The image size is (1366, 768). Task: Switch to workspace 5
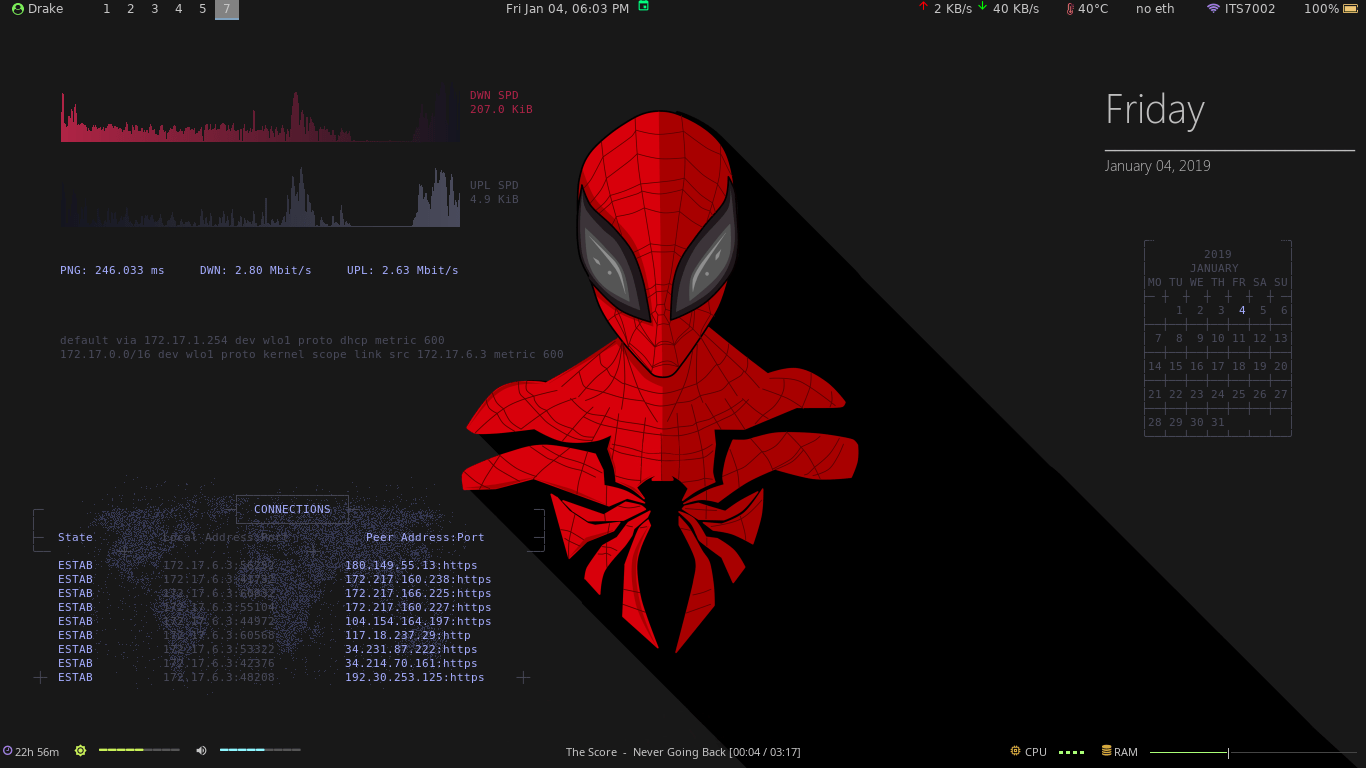[x=202, y=9]
